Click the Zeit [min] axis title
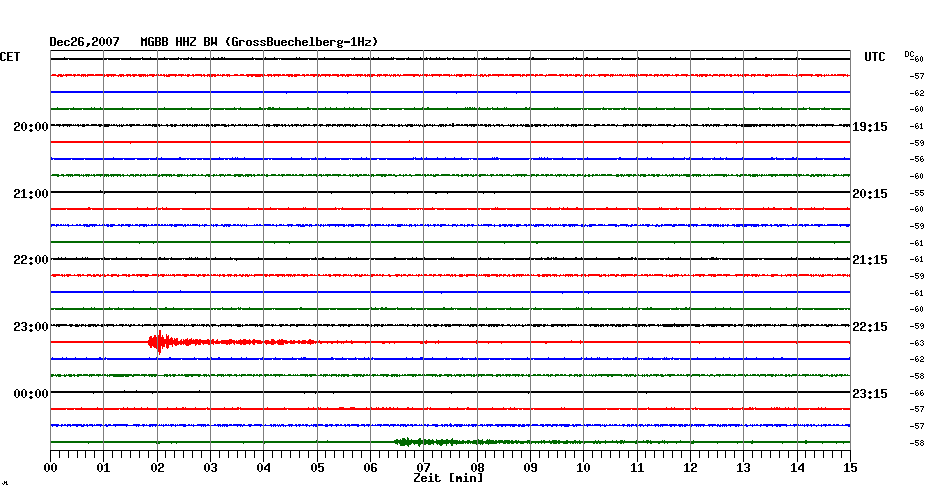The image size is (930, 494). (x=448, y=478)
